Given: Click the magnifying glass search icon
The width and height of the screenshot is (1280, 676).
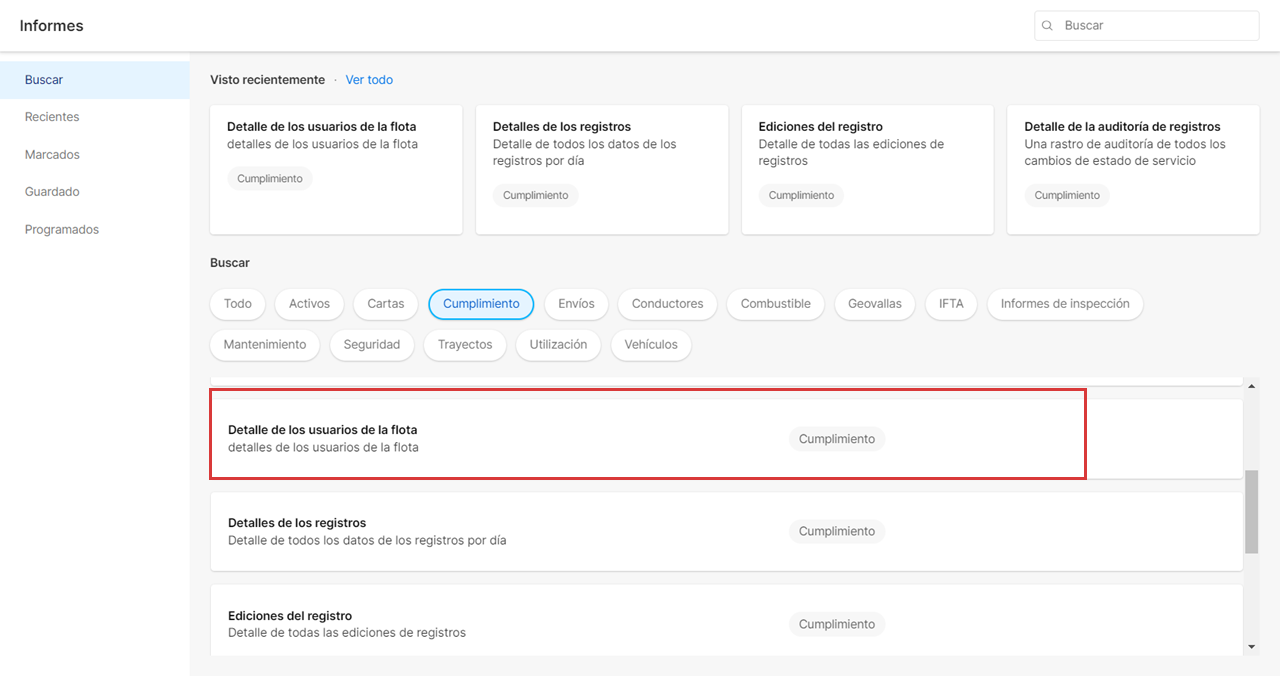Looking at the screenshot, I should click(x=1047, y=25).
